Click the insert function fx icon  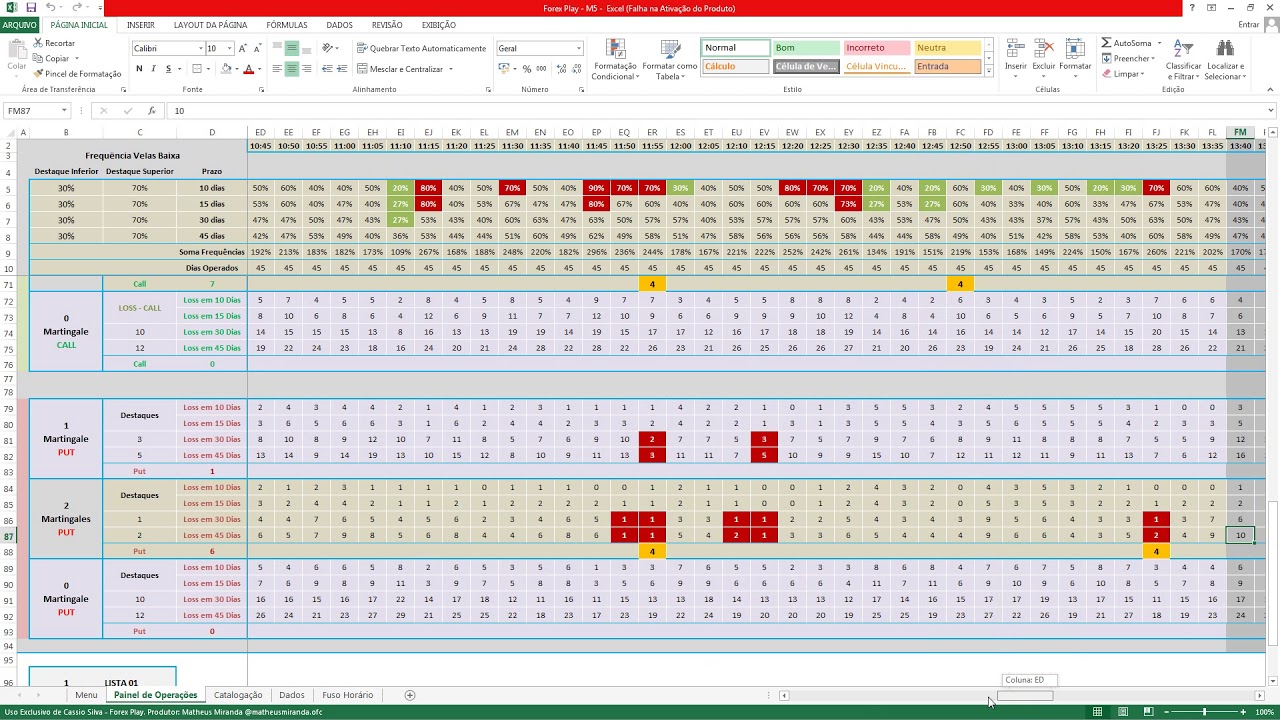point(151,111)
